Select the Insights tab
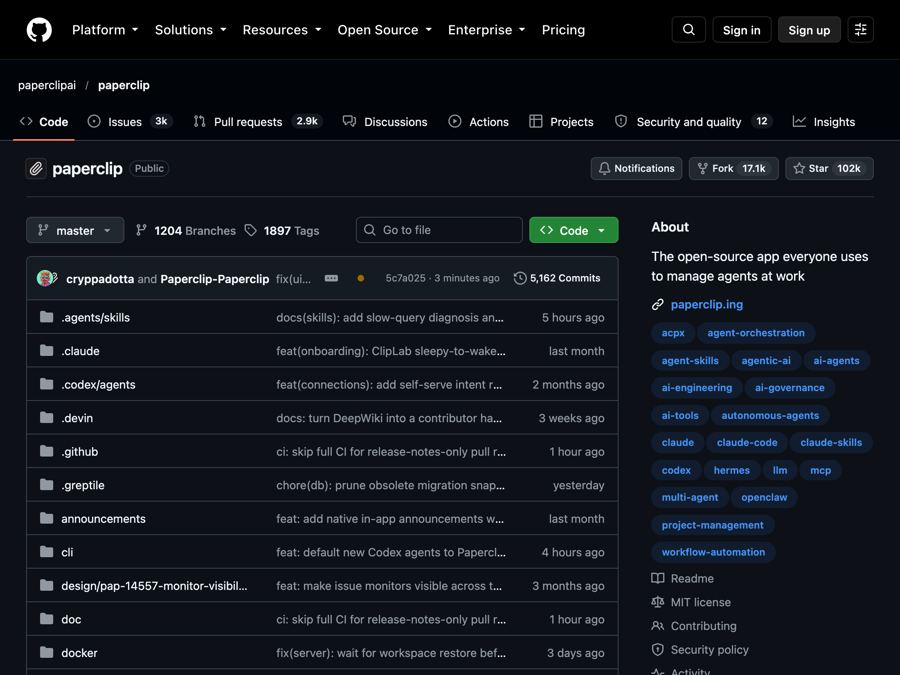Viewport: 900px width, 675px height. tap(824, 122)
